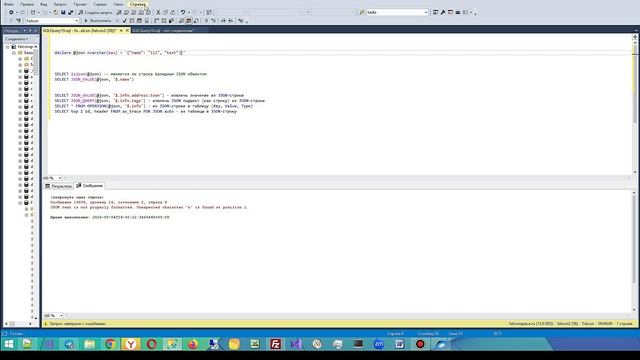This screenshot has width=640, height=360.
Task: Click the Выполнить (Execute) button
Action: 97,20
